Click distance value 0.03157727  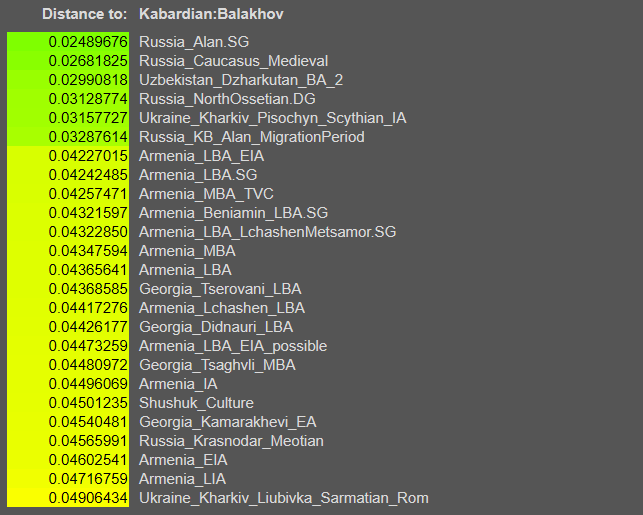pos(88,118)
